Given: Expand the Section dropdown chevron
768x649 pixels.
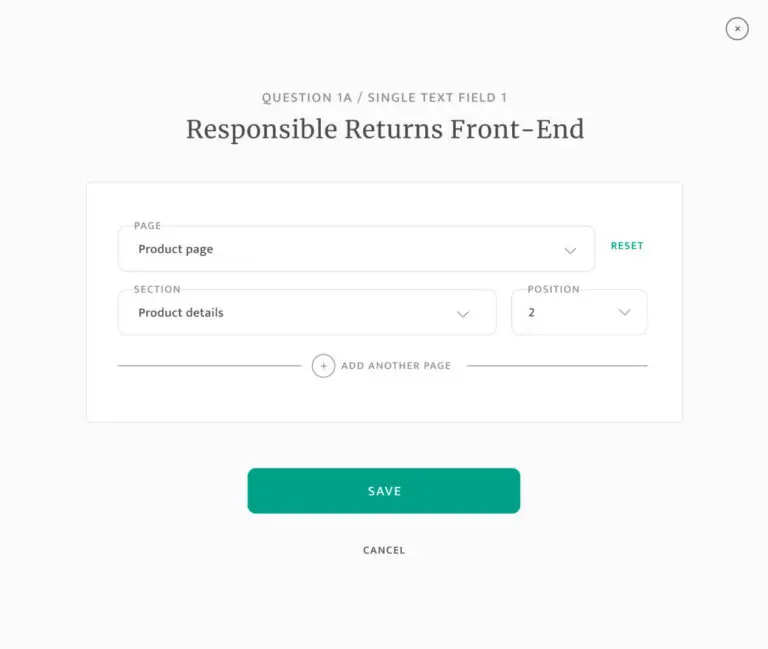Looking at the screenshot, I should [x=463, y=313].
